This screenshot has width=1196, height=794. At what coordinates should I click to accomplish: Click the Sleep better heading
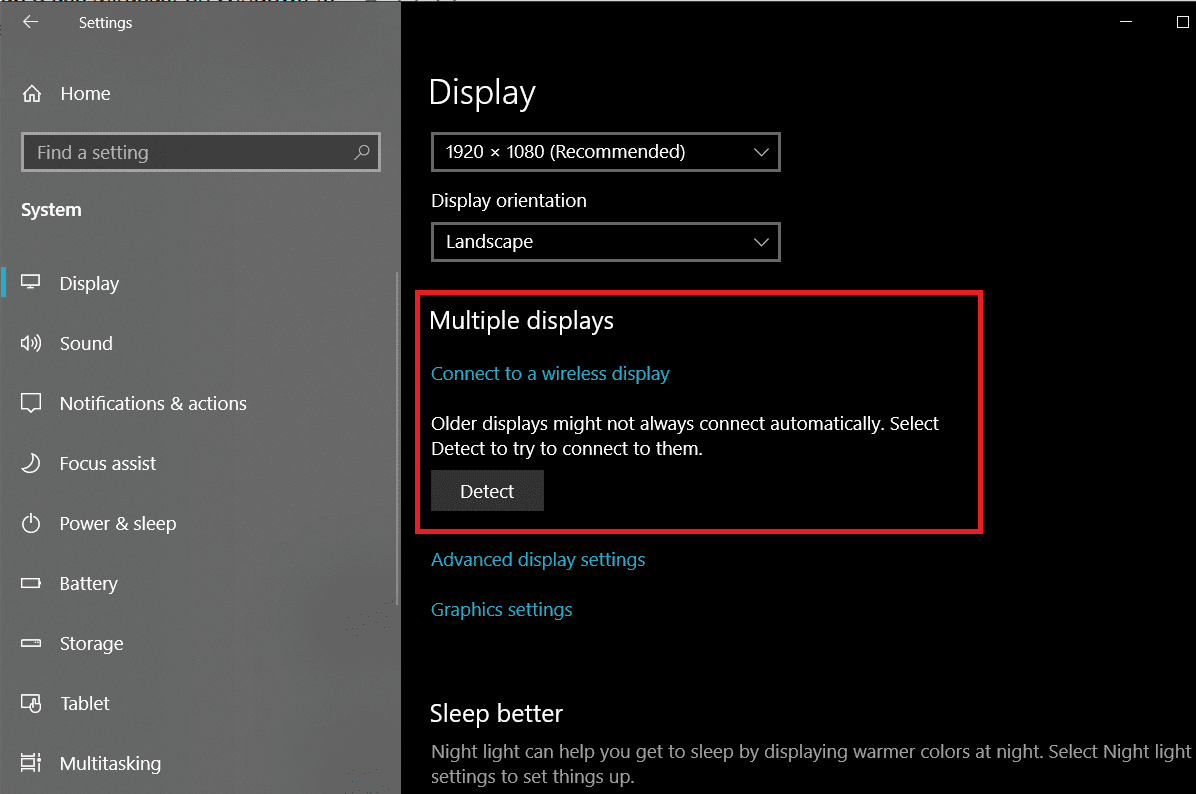click(496, 713)
